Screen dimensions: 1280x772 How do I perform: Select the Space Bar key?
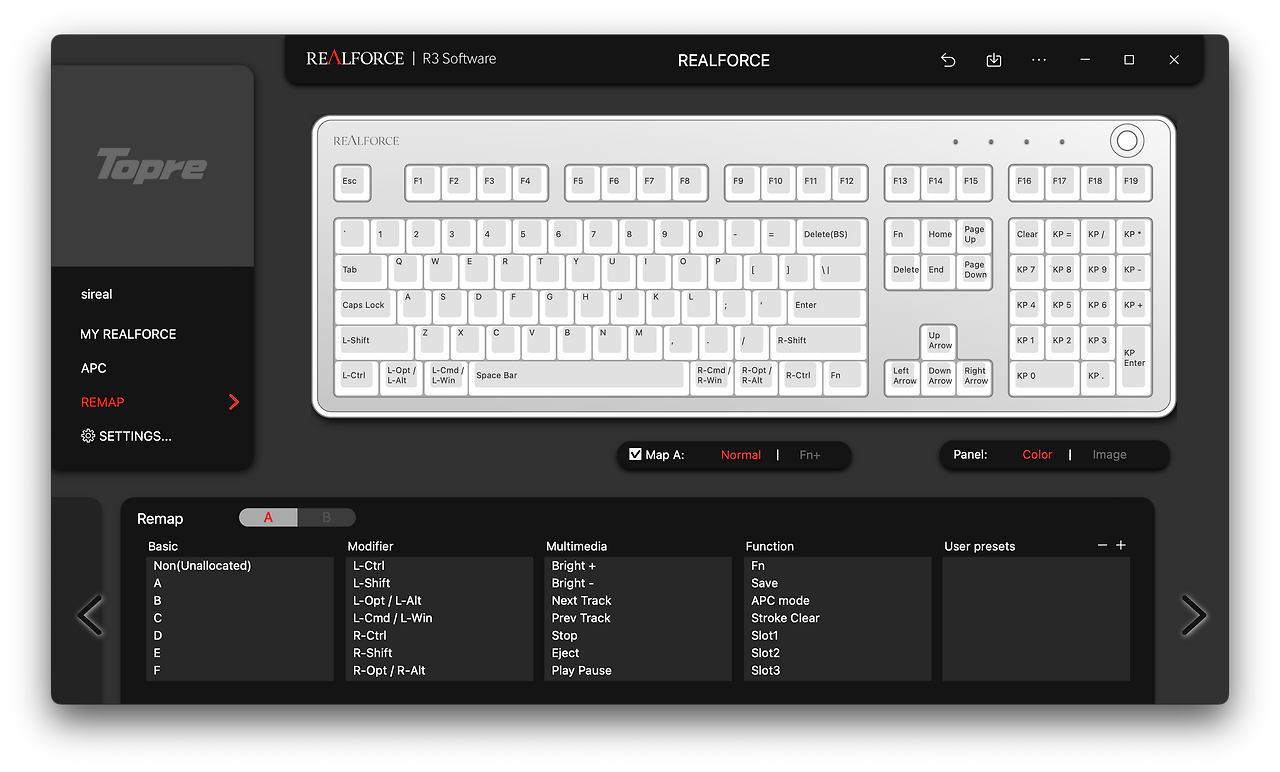(578, 376)
